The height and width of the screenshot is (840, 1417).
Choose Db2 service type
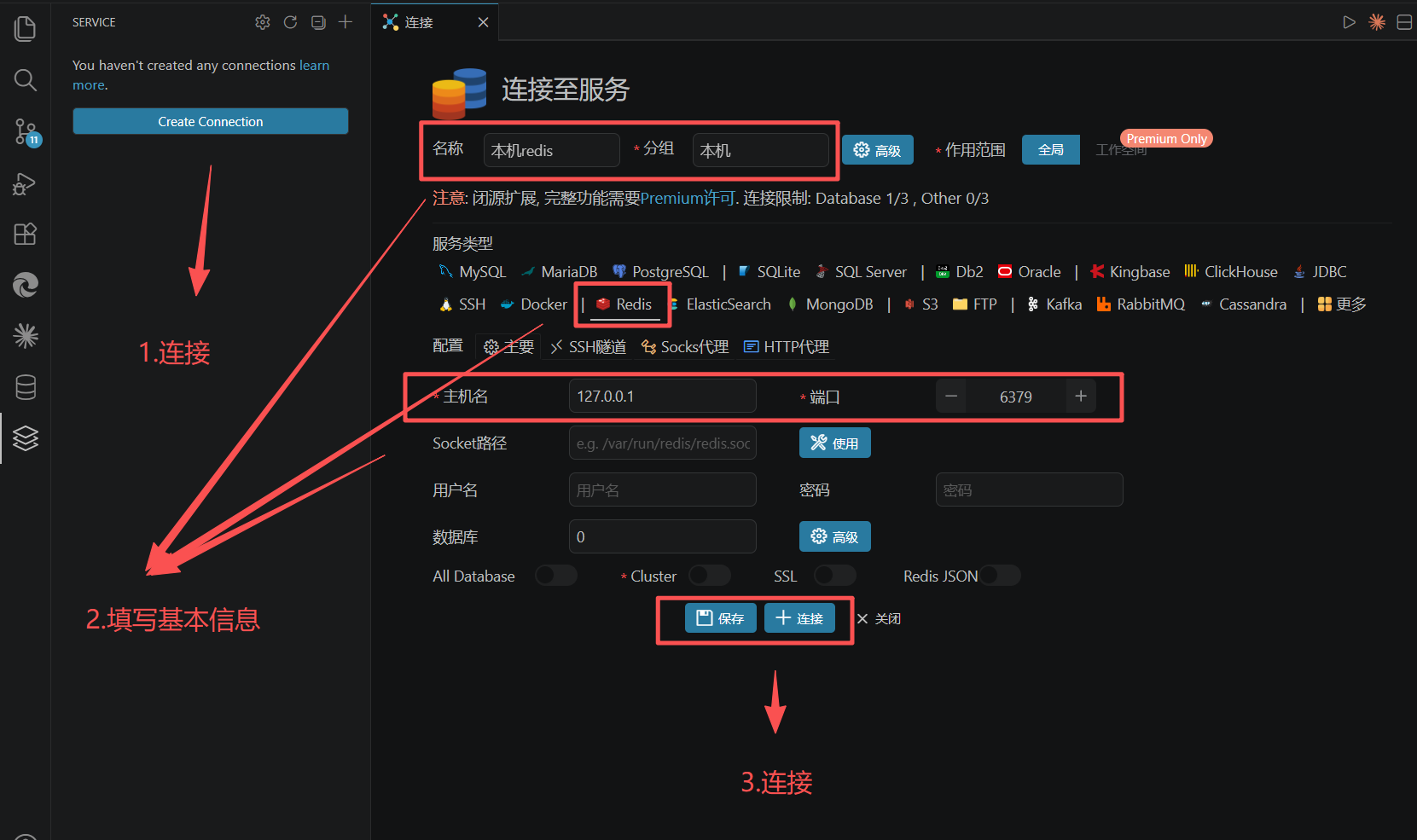point(960,272)
